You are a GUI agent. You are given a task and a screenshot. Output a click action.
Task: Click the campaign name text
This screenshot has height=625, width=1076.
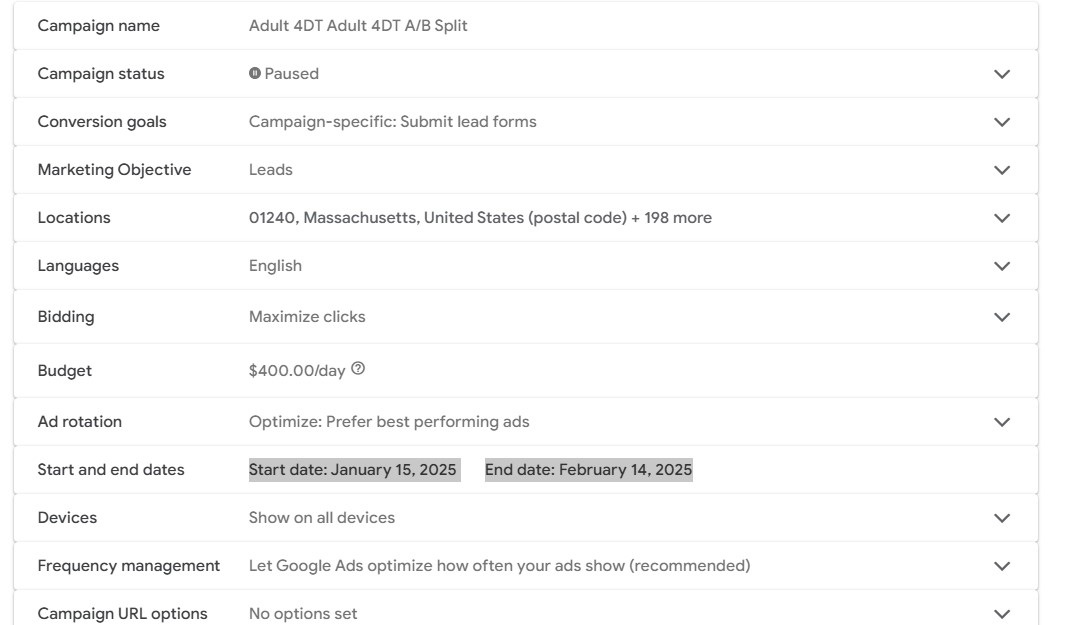tap(358, 26)
